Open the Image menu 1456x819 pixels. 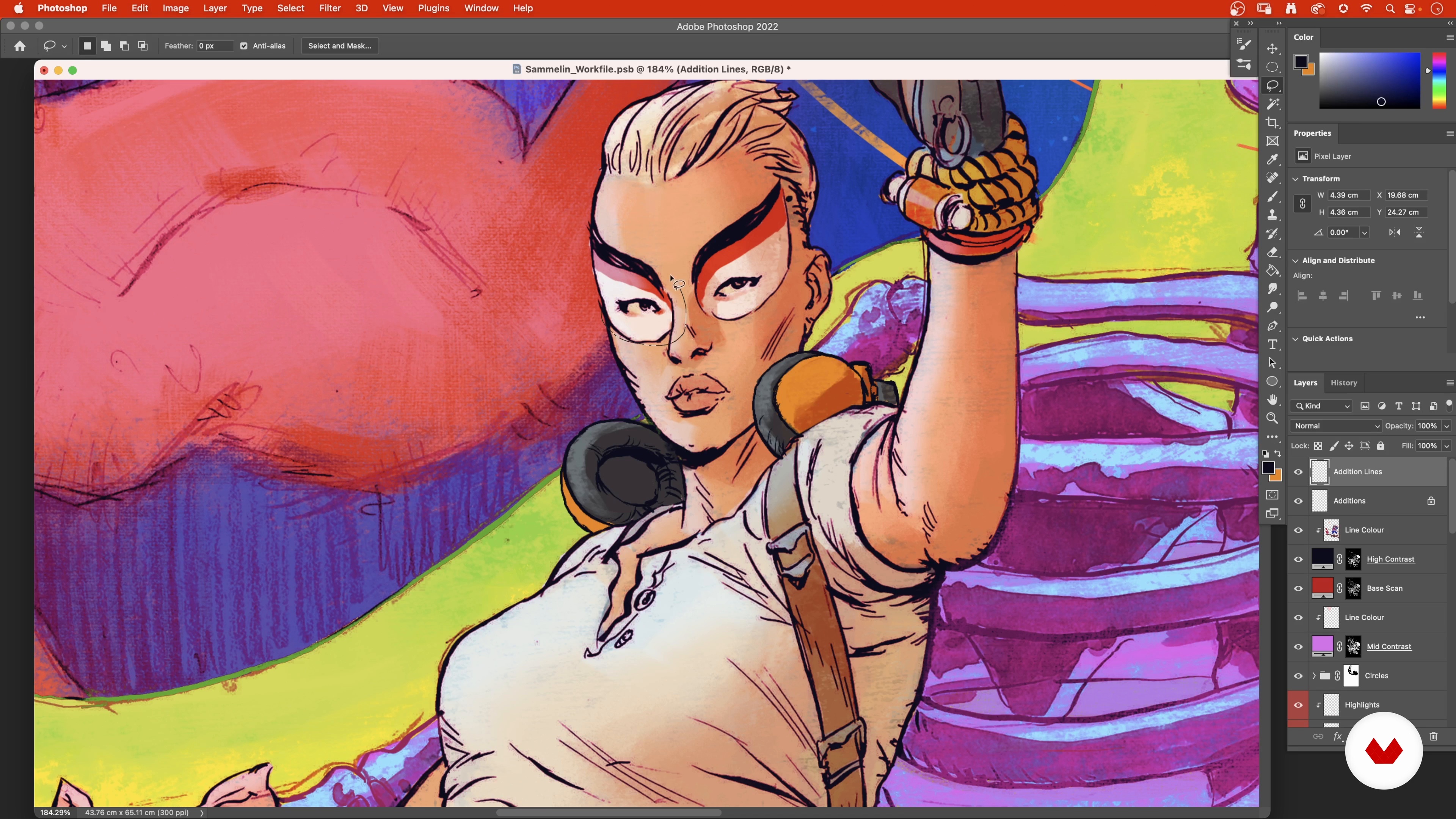pyautogui.click(x=175, y=8)
